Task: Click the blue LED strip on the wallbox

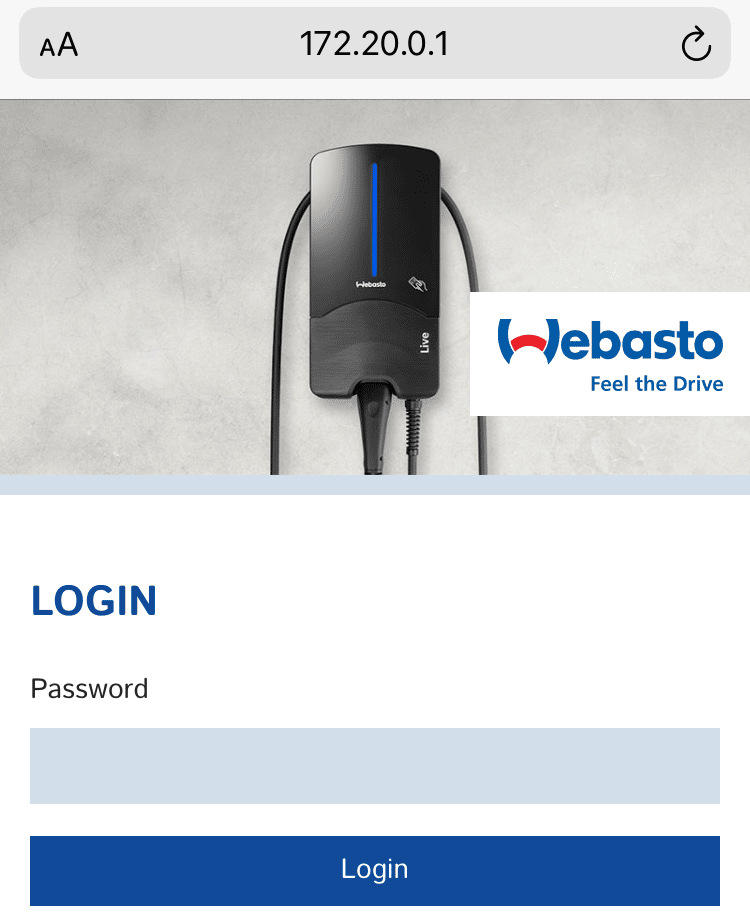Action: (x=374, y=220)
